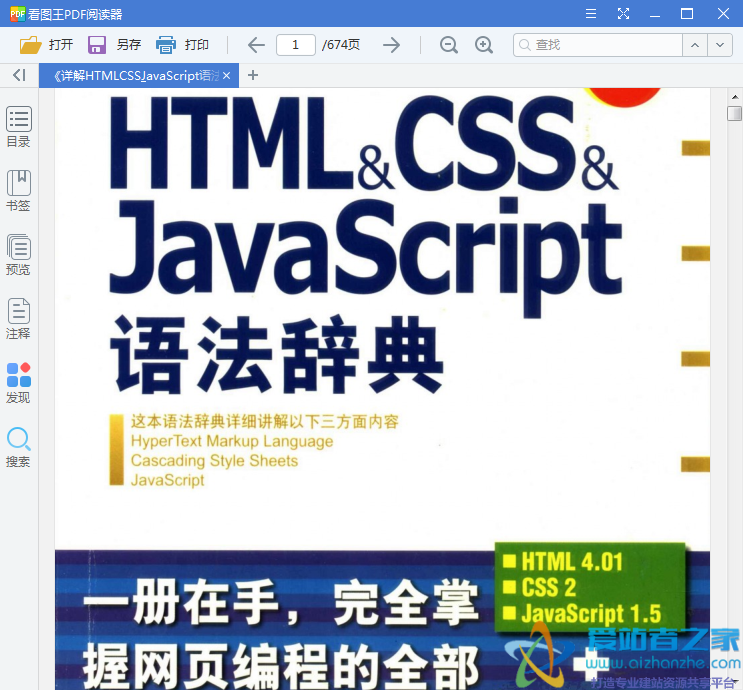Open the title bar hamburger menu

(590, 14)
